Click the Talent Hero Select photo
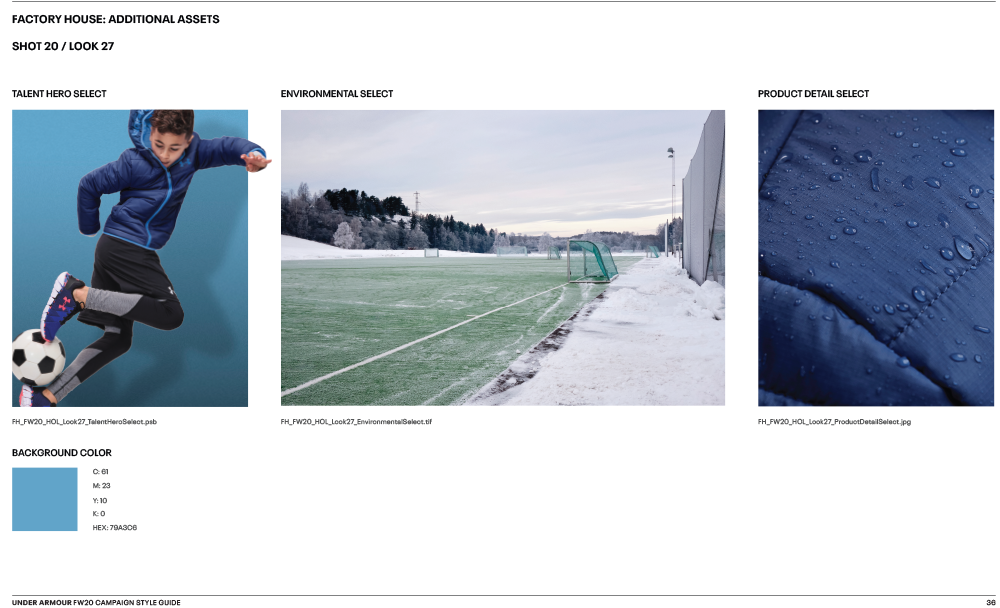Image resolution: width=1000 pixels, height=608 pixels. click(130, 258)
